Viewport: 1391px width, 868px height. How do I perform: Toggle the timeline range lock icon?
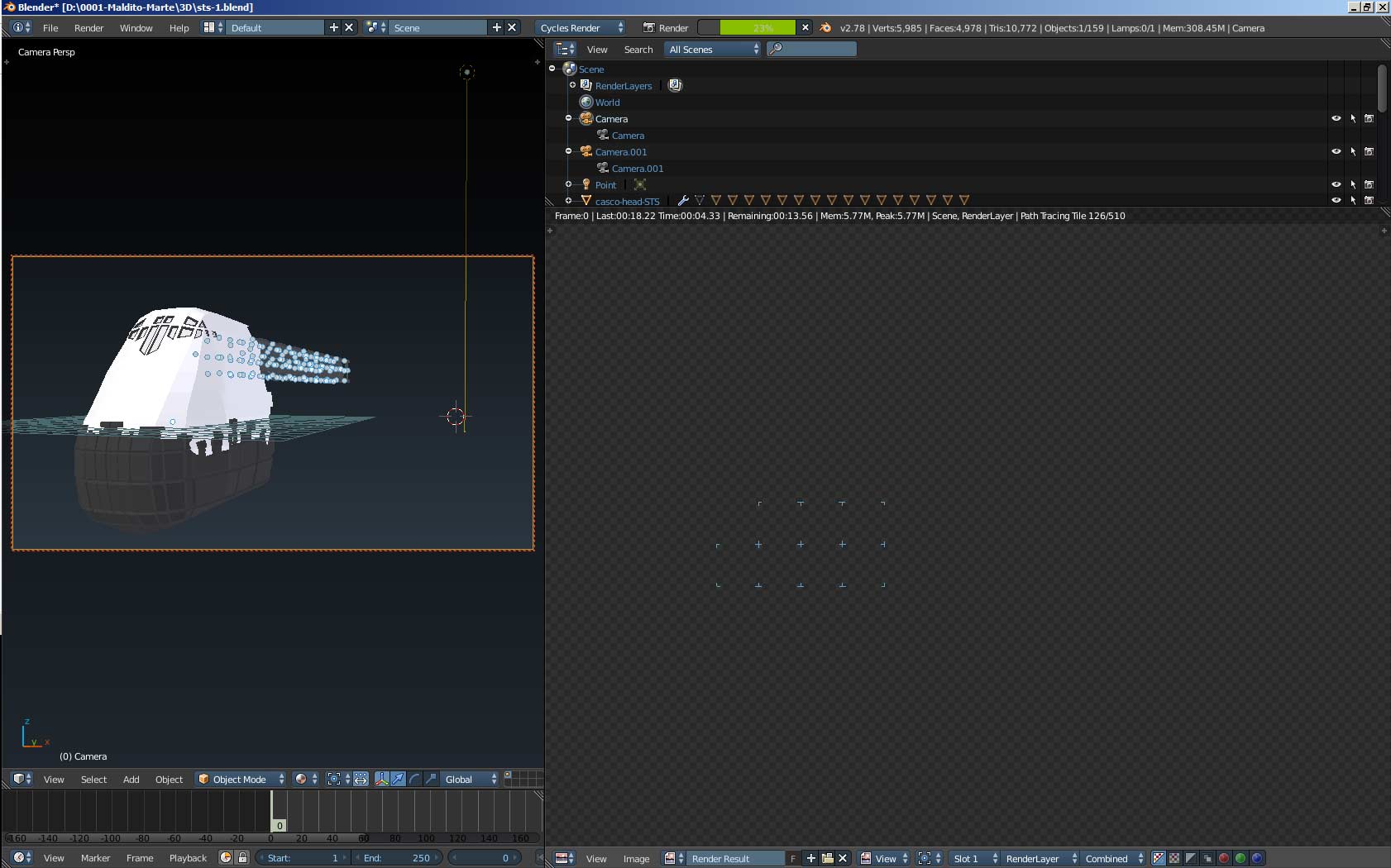point(242,857)
